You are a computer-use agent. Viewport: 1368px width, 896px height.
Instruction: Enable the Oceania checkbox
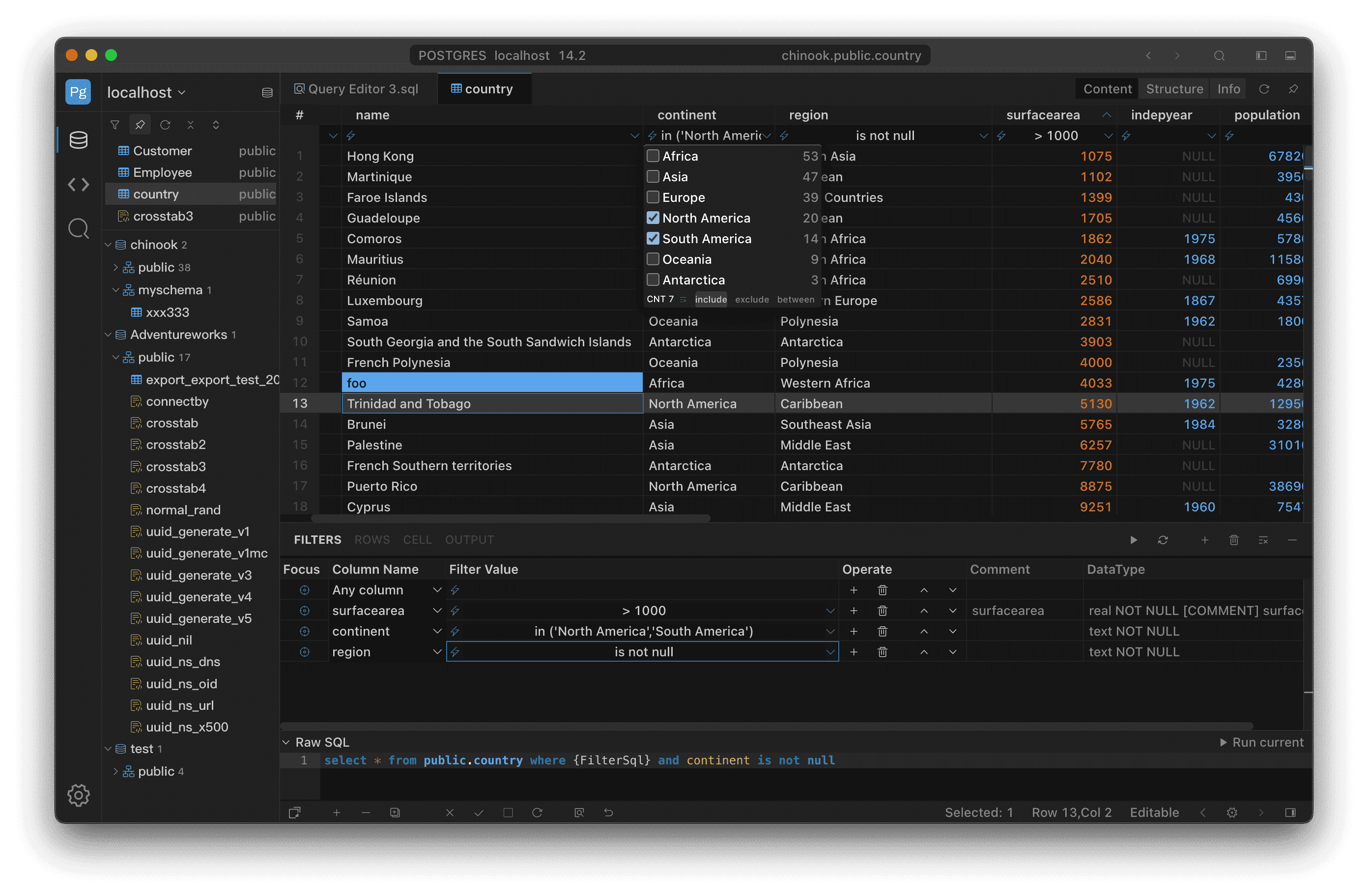pos(653,258)
